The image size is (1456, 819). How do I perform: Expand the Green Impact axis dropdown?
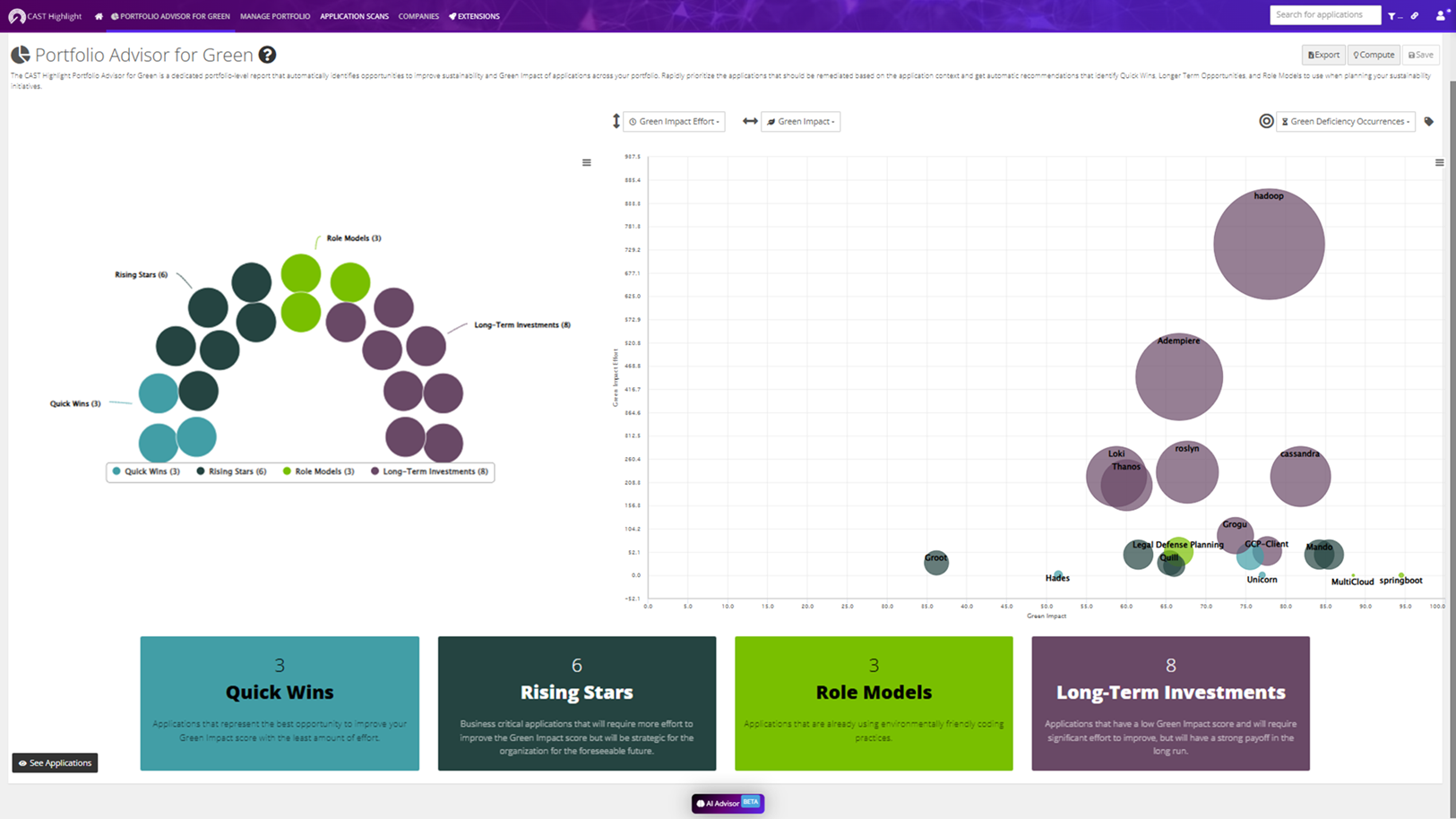(800, 122)
